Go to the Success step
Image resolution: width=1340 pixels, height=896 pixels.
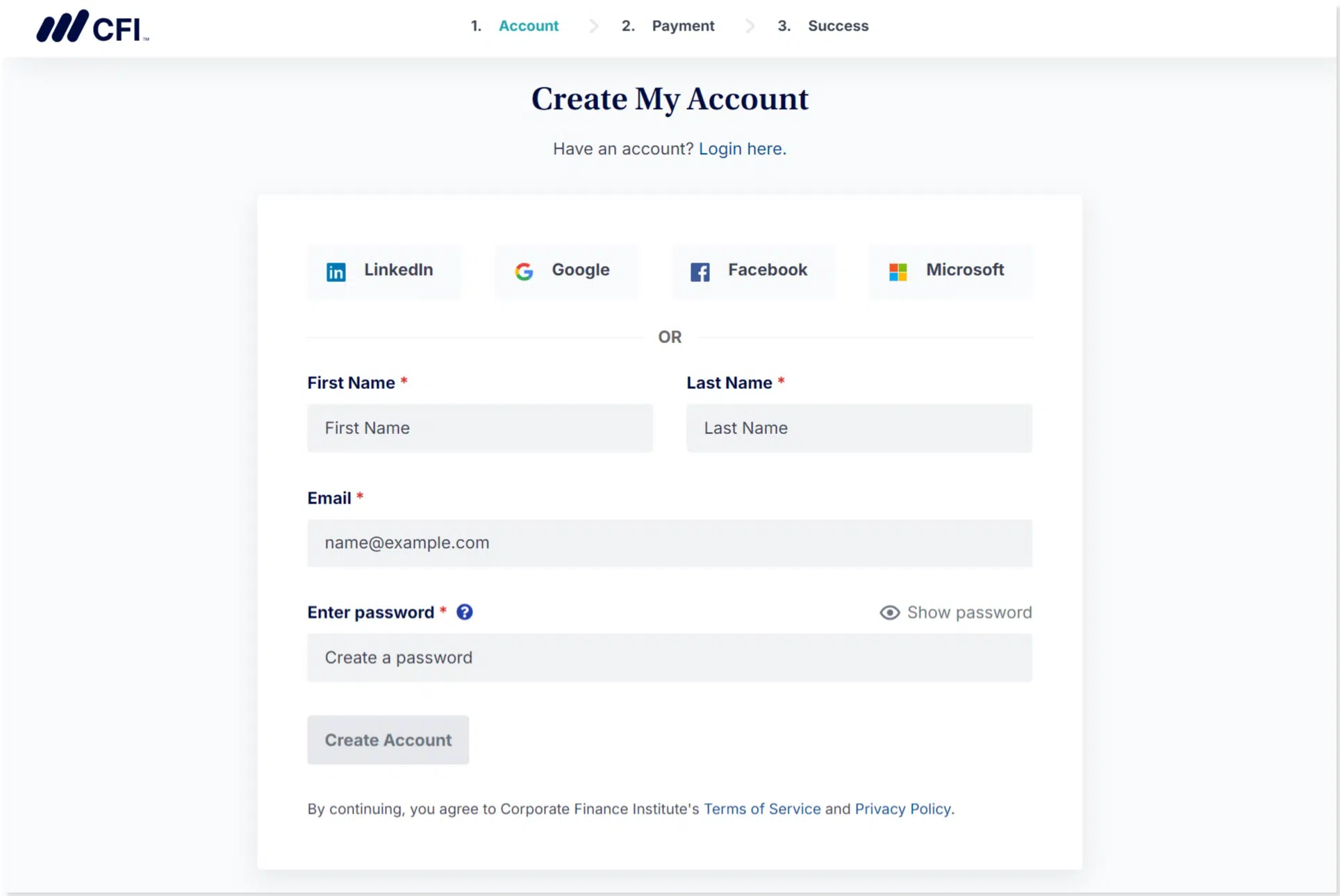[x=838, y=26]
